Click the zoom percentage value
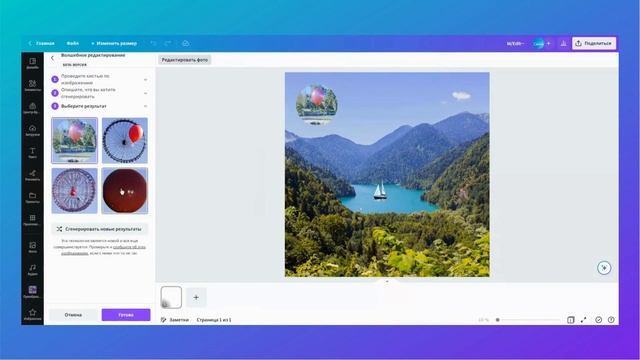Image resolution: width=640 pixels, height=360 pixels. [483, 320]
